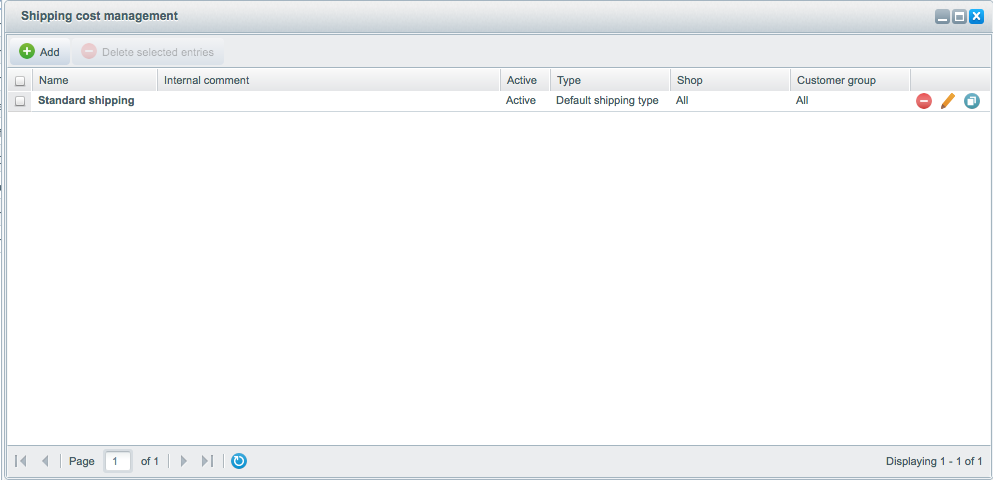The height and width of the screenshot is (480, 993).
Task: Click the red delete icon for Standard shipping
Action: click(x=923, y=101)
